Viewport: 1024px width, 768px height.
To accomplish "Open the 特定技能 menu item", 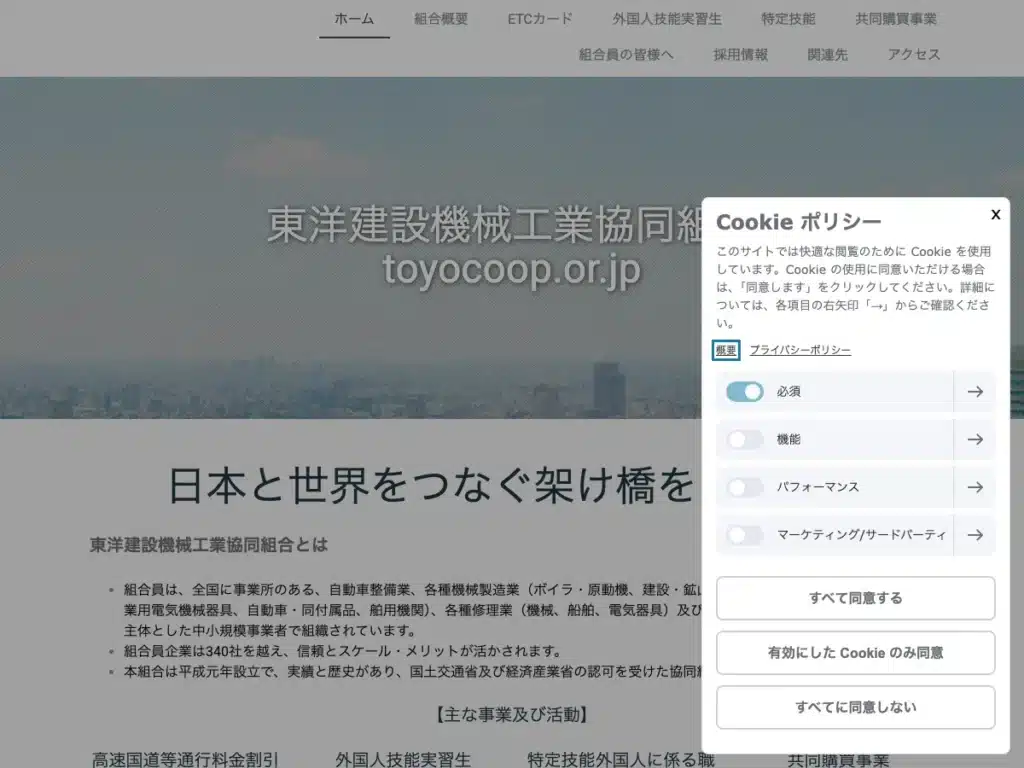I will (788, 19).
